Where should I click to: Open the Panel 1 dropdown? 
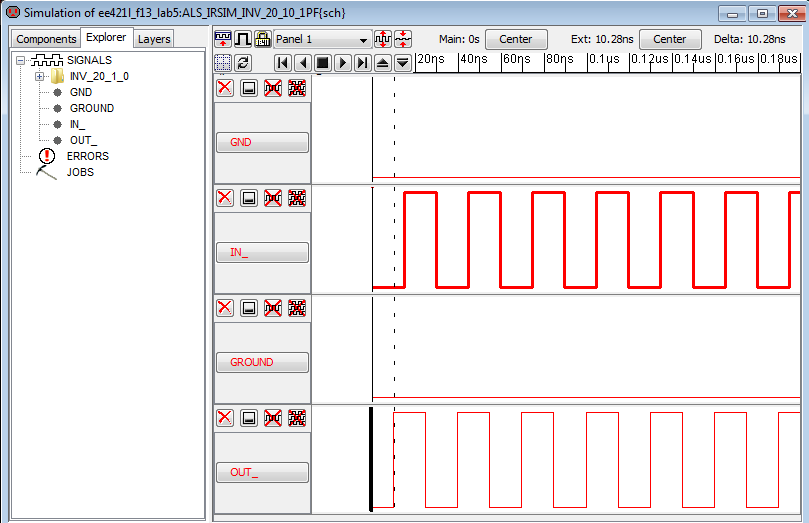tap(322, 40)
